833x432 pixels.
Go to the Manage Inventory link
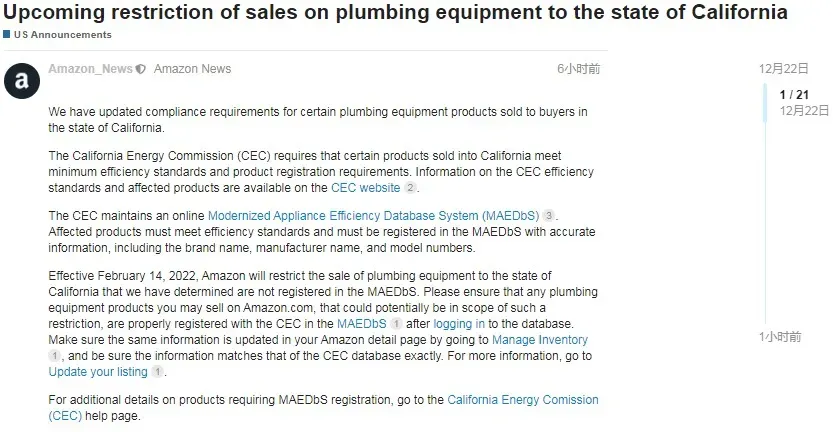pyautogui.click(x=540, y=340)
